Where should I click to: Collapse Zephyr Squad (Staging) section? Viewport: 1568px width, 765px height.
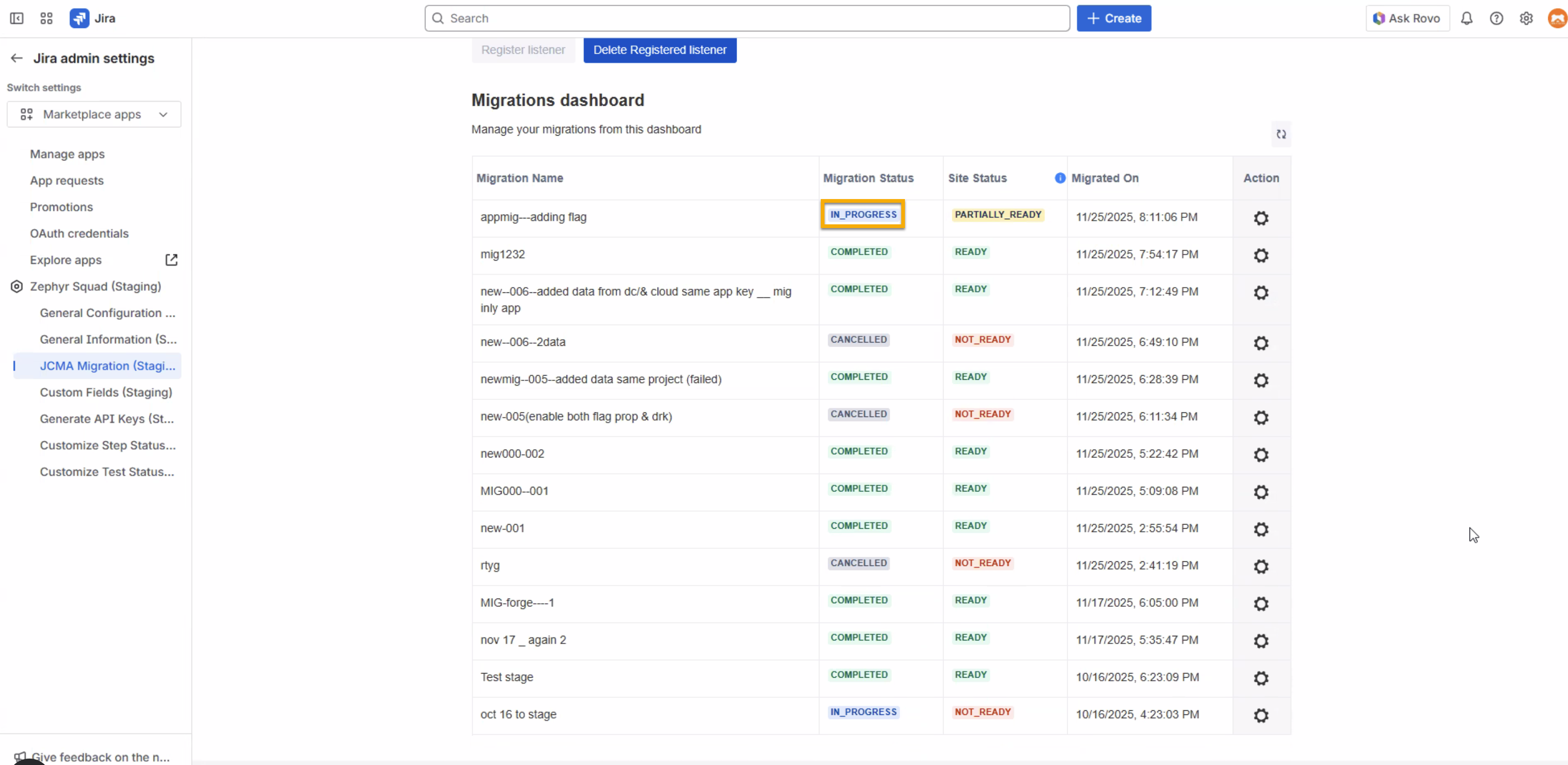pyautogui.click(x=95, y=287)
